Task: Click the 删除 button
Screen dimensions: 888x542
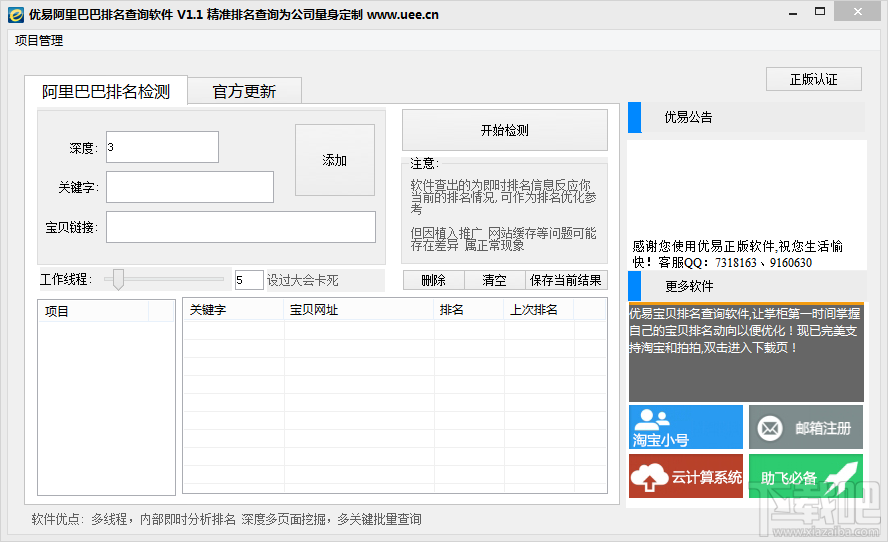Action: tap(434, 280)
